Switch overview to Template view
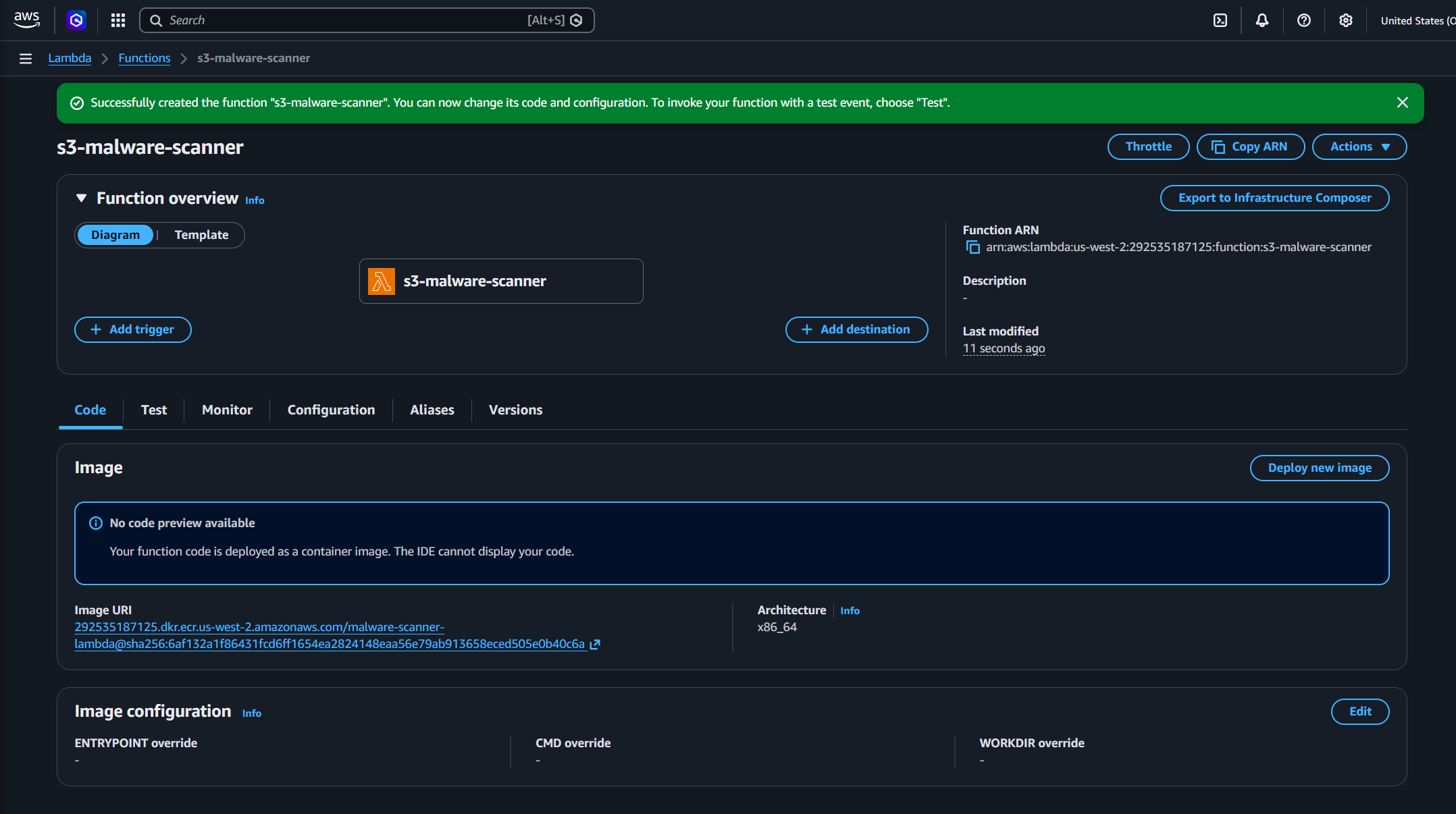The width and height of the screenshot is (1456, 814). pyautogui.click(x=201, y=235)
